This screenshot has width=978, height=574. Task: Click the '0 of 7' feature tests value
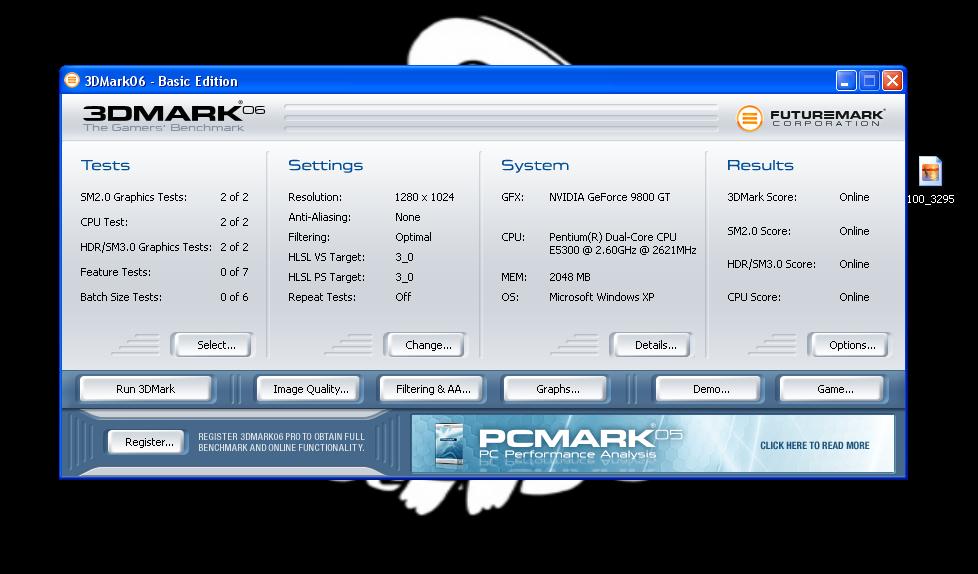(234, 272)
